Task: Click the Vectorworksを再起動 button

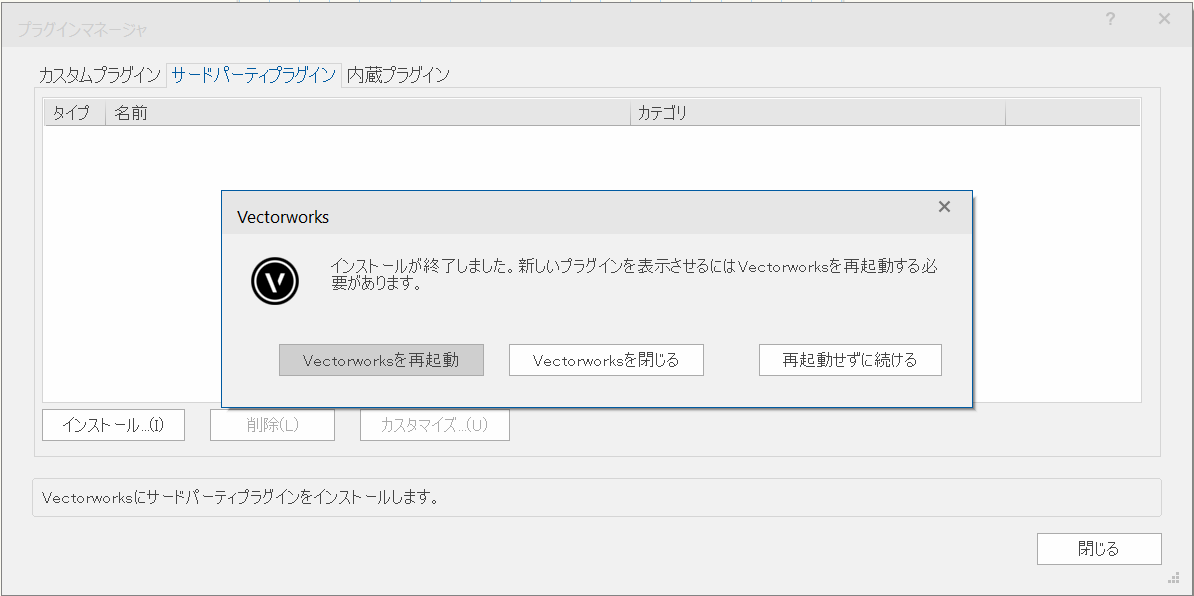Action: [x=381, y=360]
